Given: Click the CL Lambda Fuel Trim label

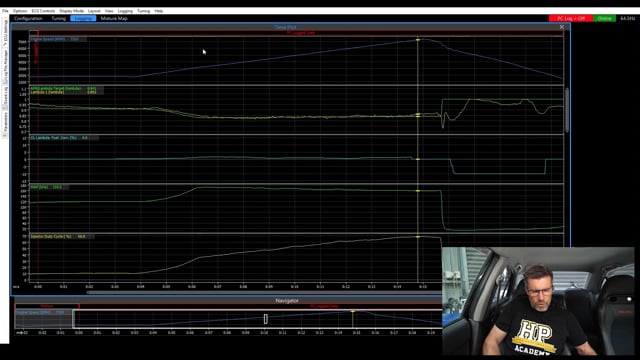Looking at the screenshot, I should [53, 138].
